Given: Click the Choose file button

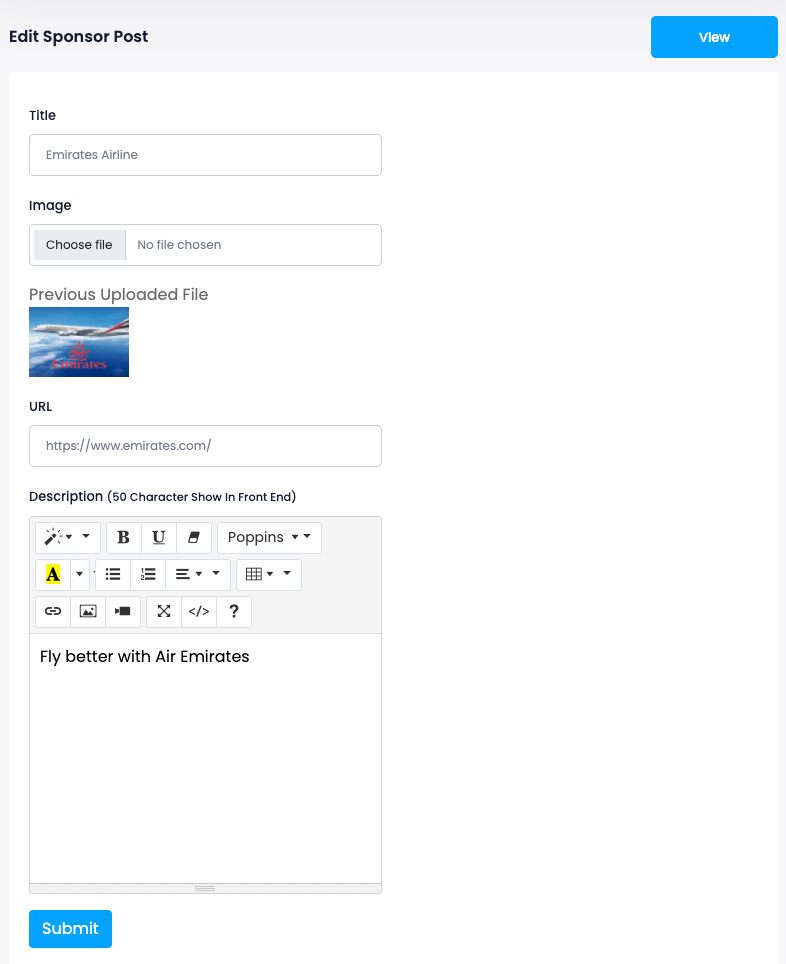Looking at the screenshot, I should [79, 245].
